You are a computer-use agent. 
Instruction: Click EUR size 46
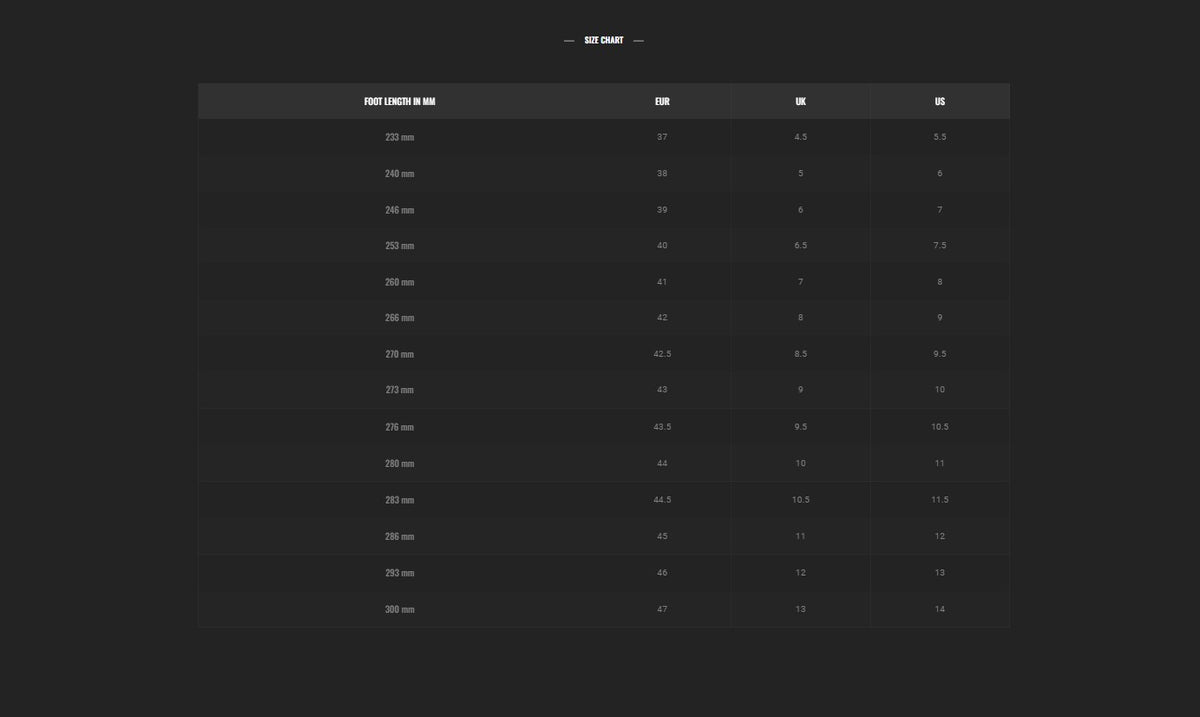662,572
